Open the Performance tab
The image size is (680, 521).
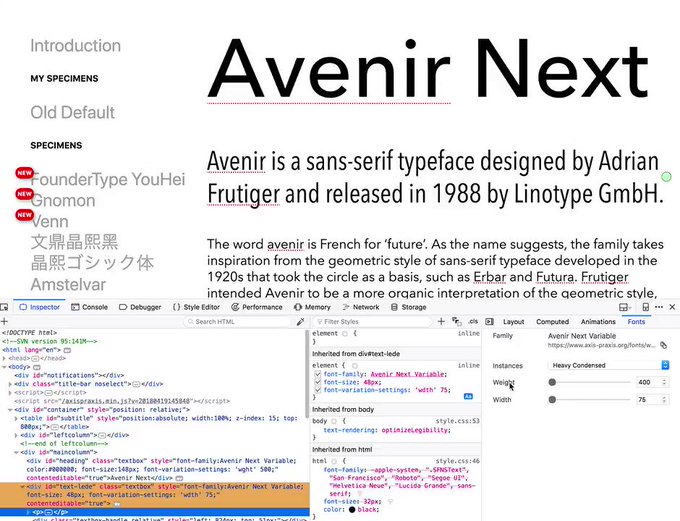[x=257, y=307]
